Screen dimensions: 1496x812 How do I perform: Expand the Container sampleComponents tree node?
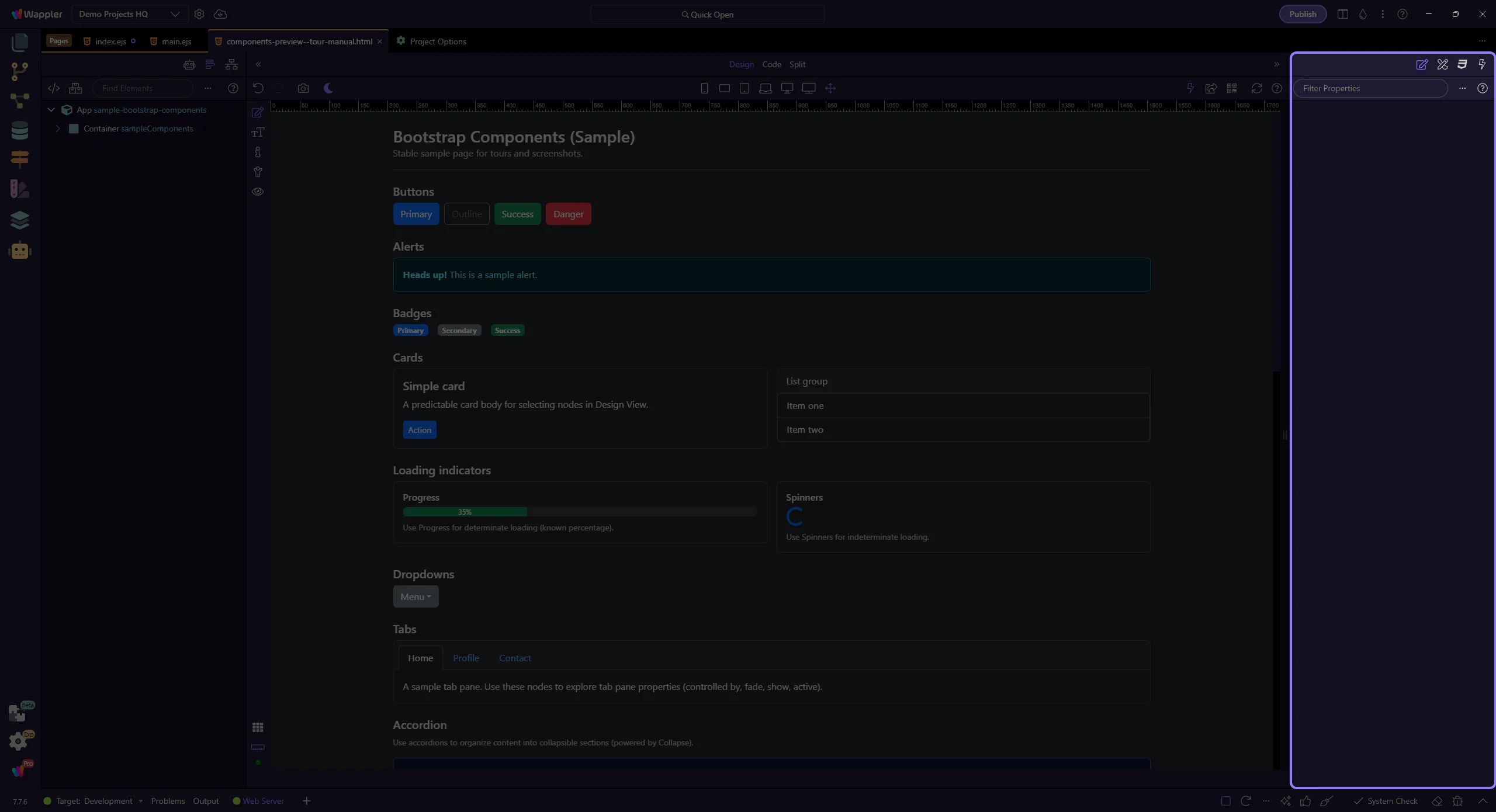point(58,129)
